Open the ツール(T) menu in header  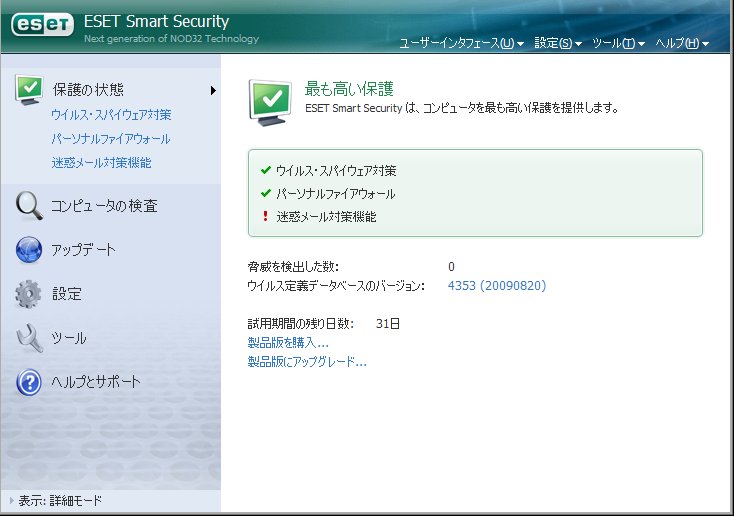pos(613,43)
